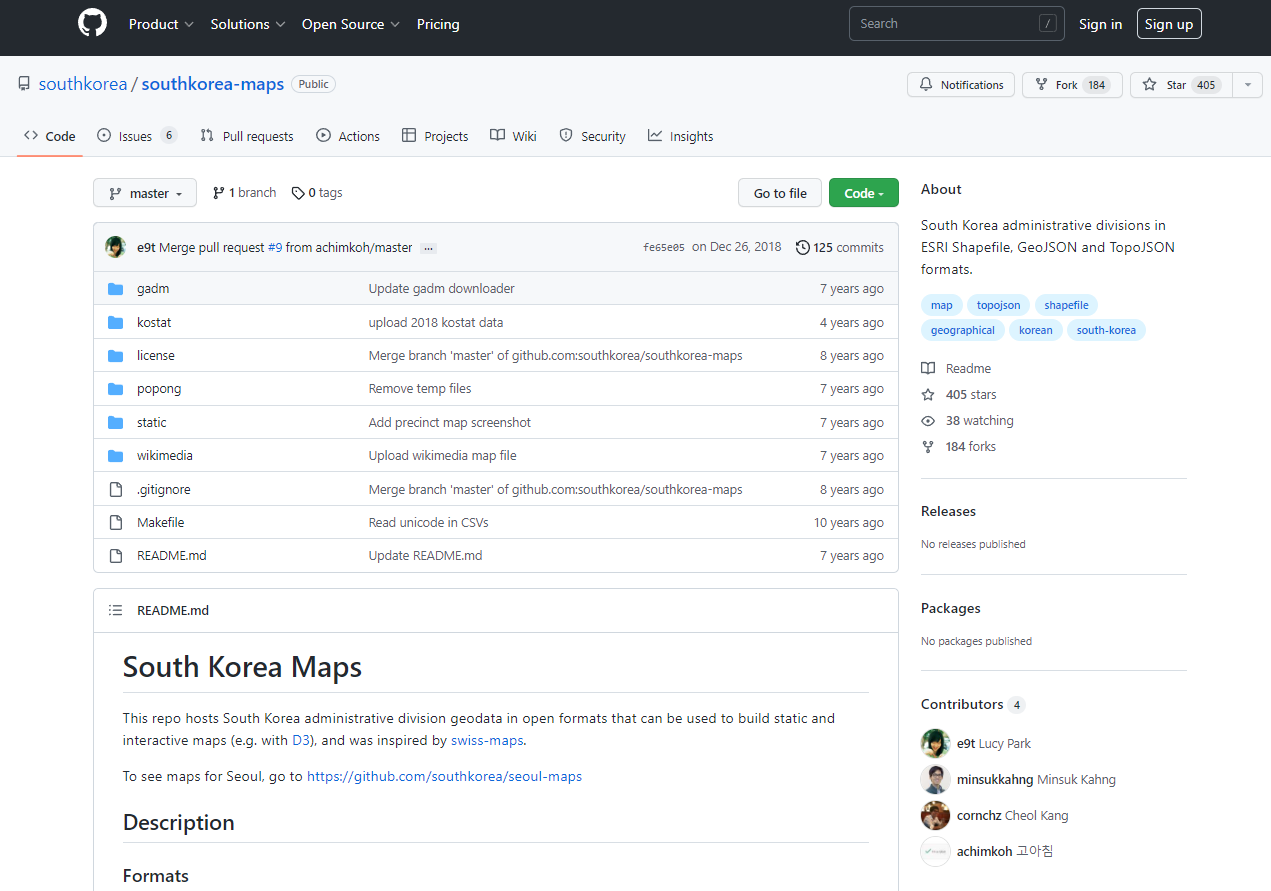Fork the repository with Fork button
This screenshot has width=1271, height=891.
click(x=1072, y=85)
